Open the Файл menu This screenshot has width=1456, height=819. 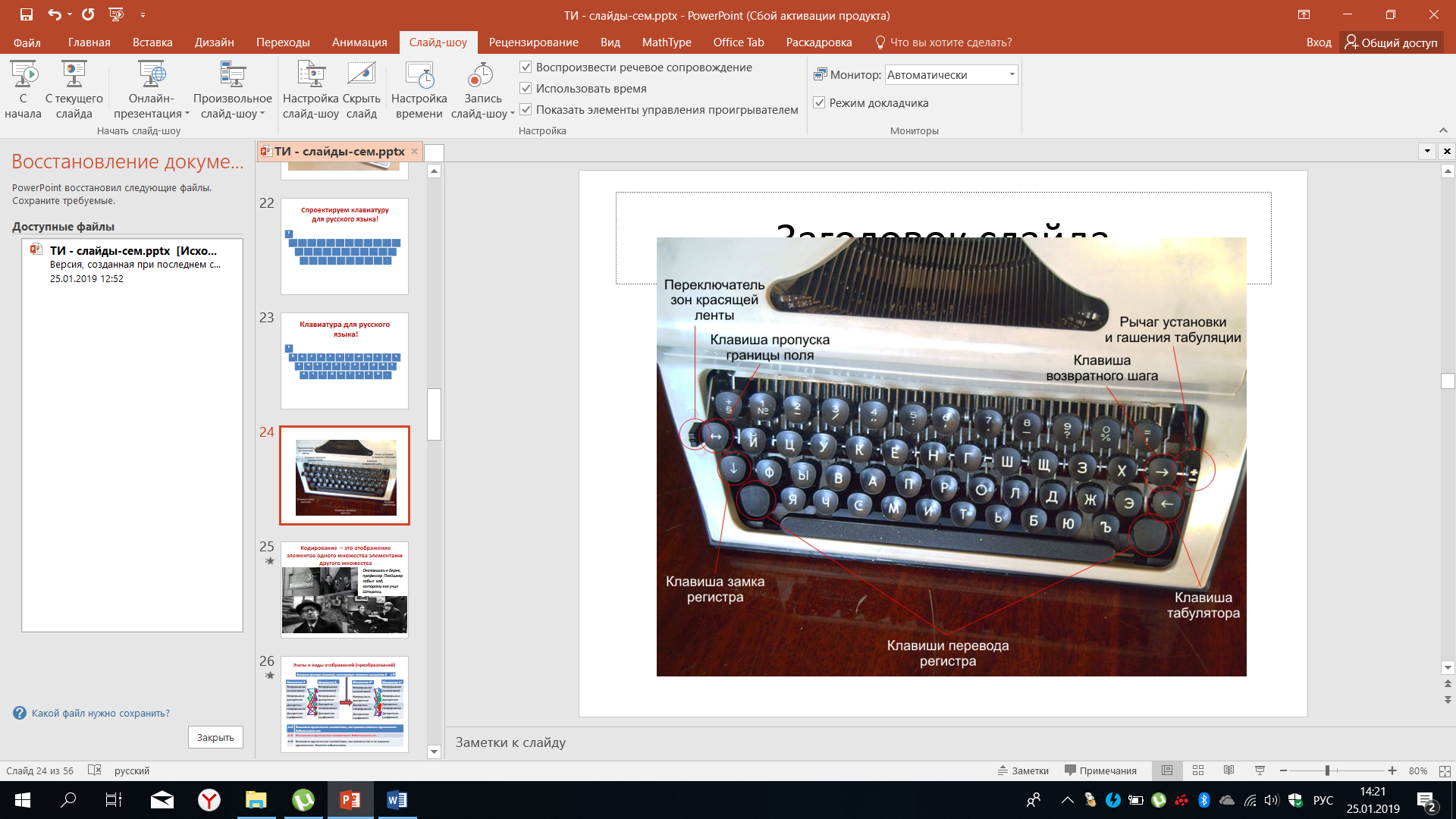pos(27,42)
